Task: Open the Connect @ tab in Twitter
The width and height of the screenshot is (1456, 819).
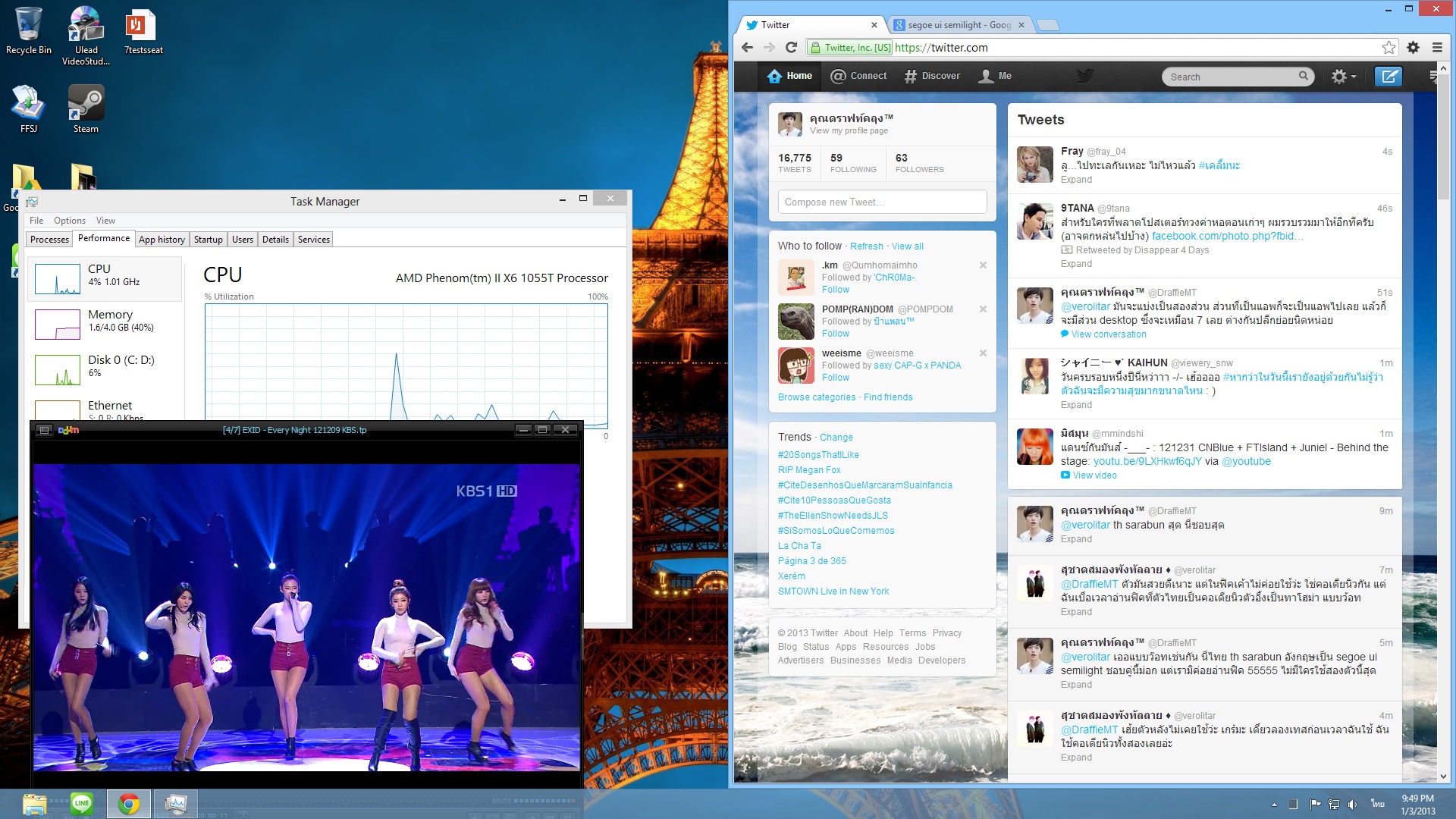Action: tap(858, 77)
